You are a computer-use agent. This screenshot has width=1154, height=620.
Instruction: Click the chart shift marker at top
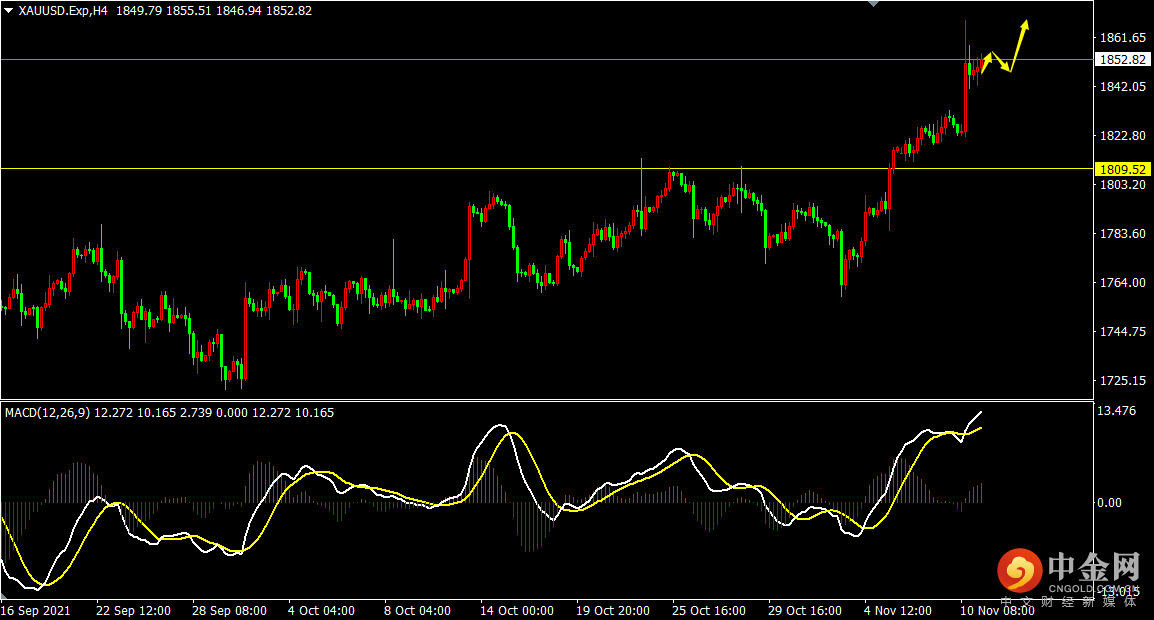(874, 4)
